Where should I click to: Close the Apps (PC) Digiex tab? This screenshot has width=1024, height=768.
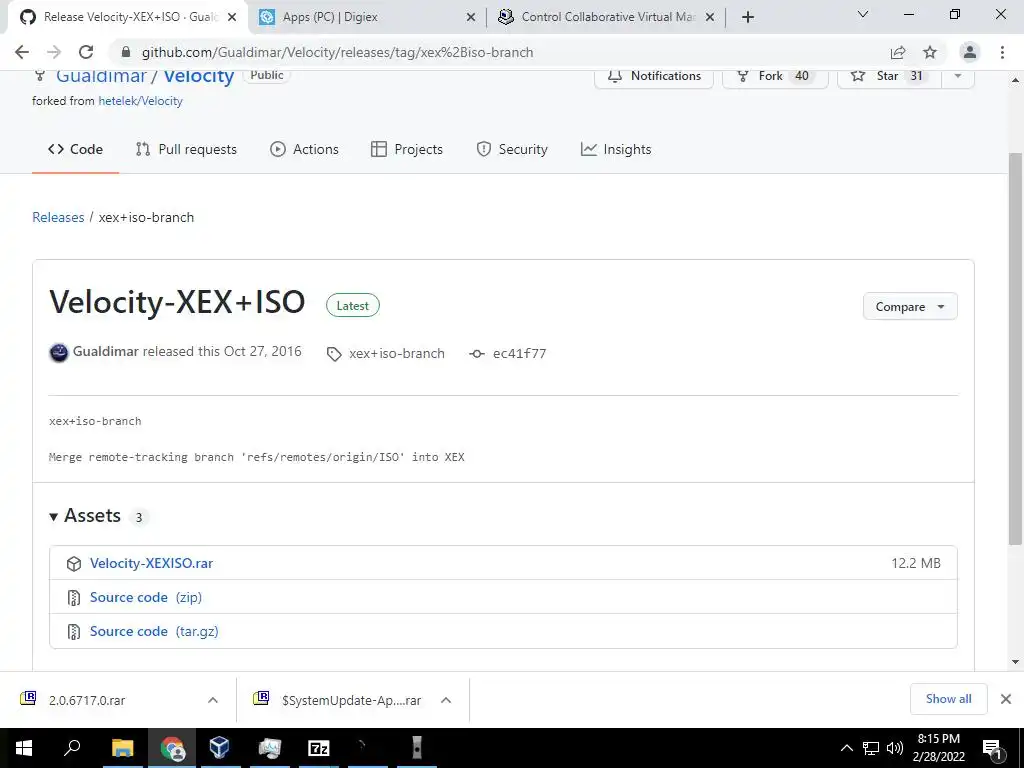[x=470, y=17]
